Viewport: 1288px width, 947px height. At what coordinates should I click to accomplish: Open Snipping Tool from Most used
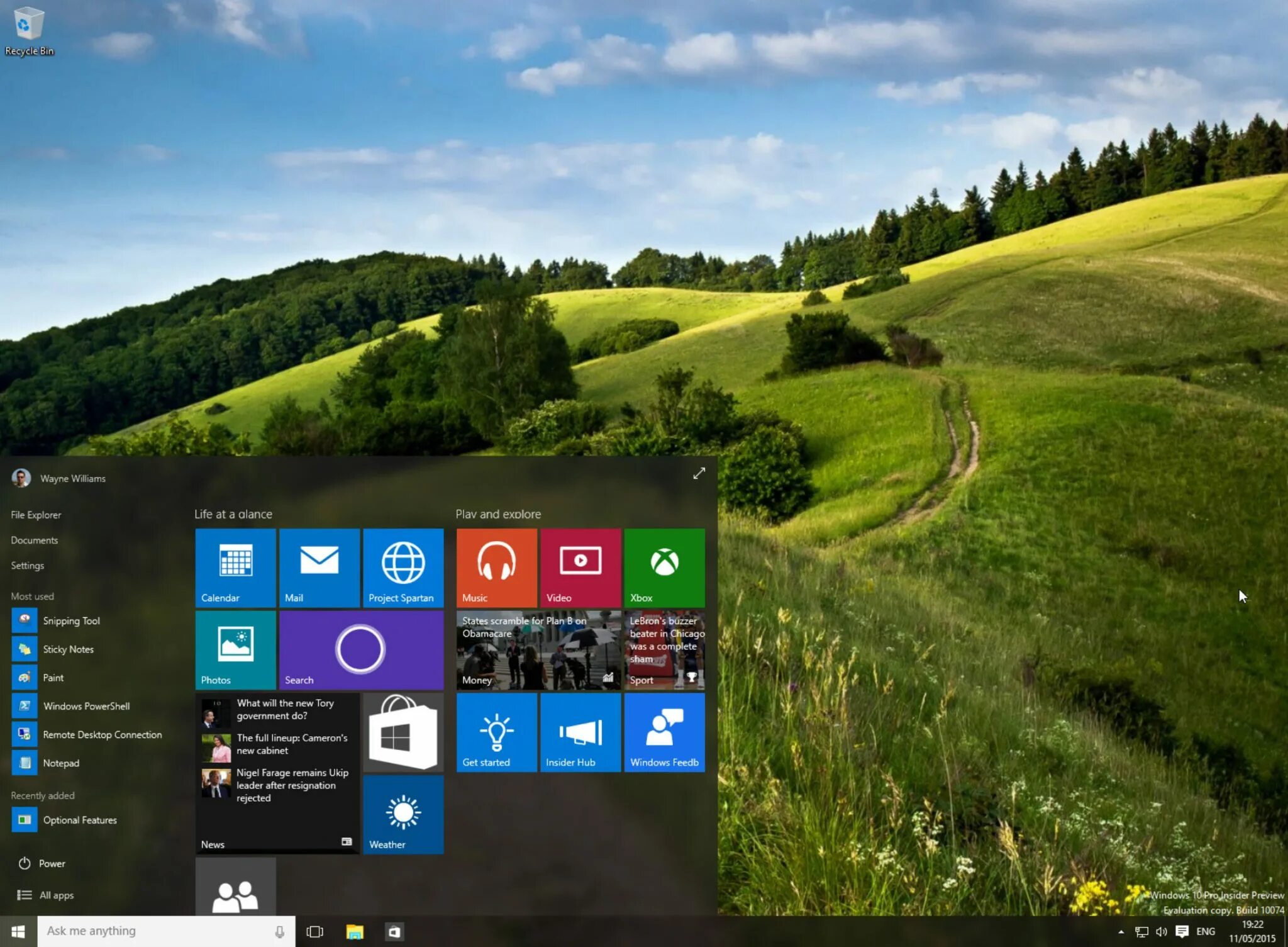pyautogui.click(x=70, y=620)
